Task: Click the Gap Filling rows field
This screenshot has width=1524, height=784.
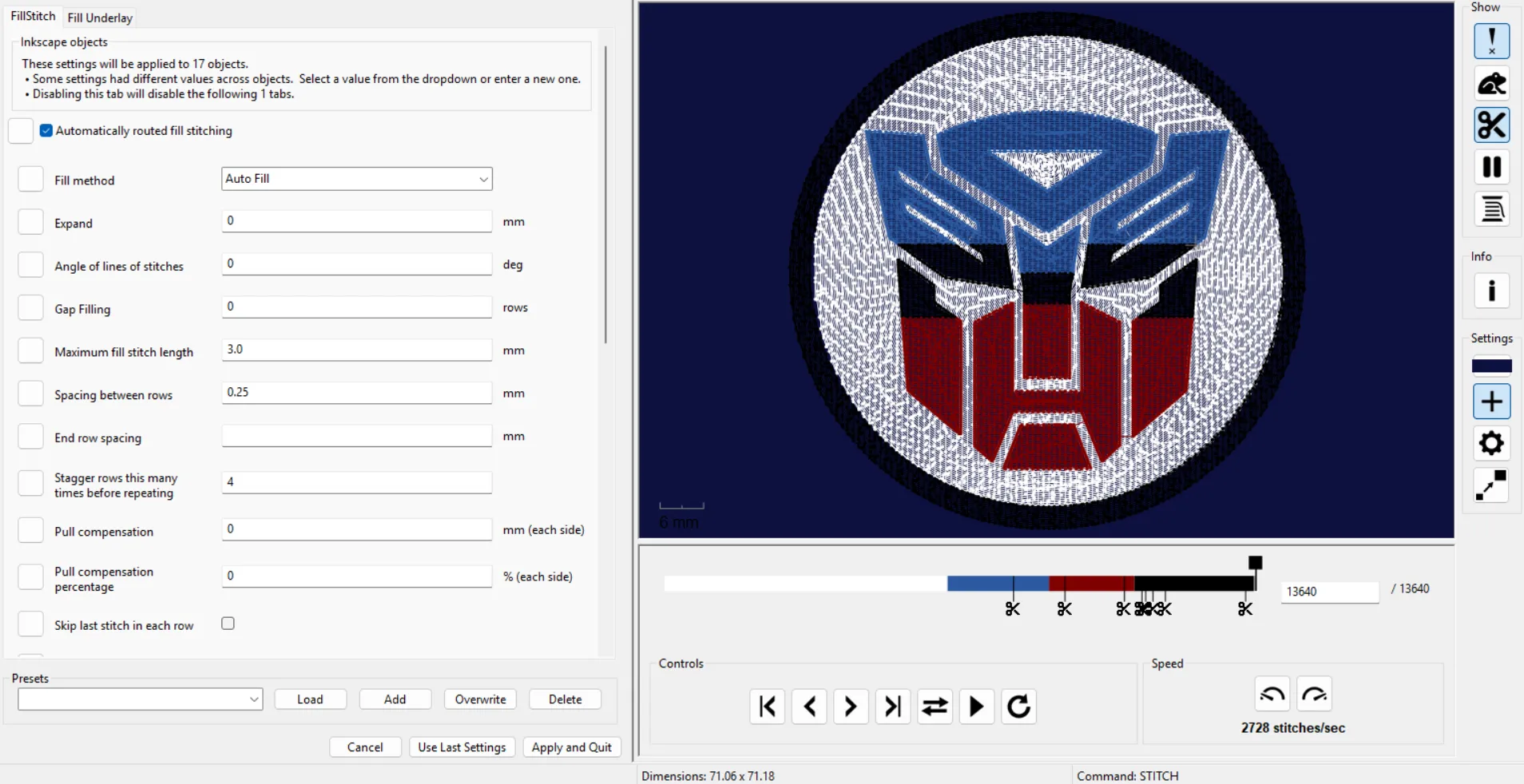Action: pyautogui.click(x=357, y=307)
